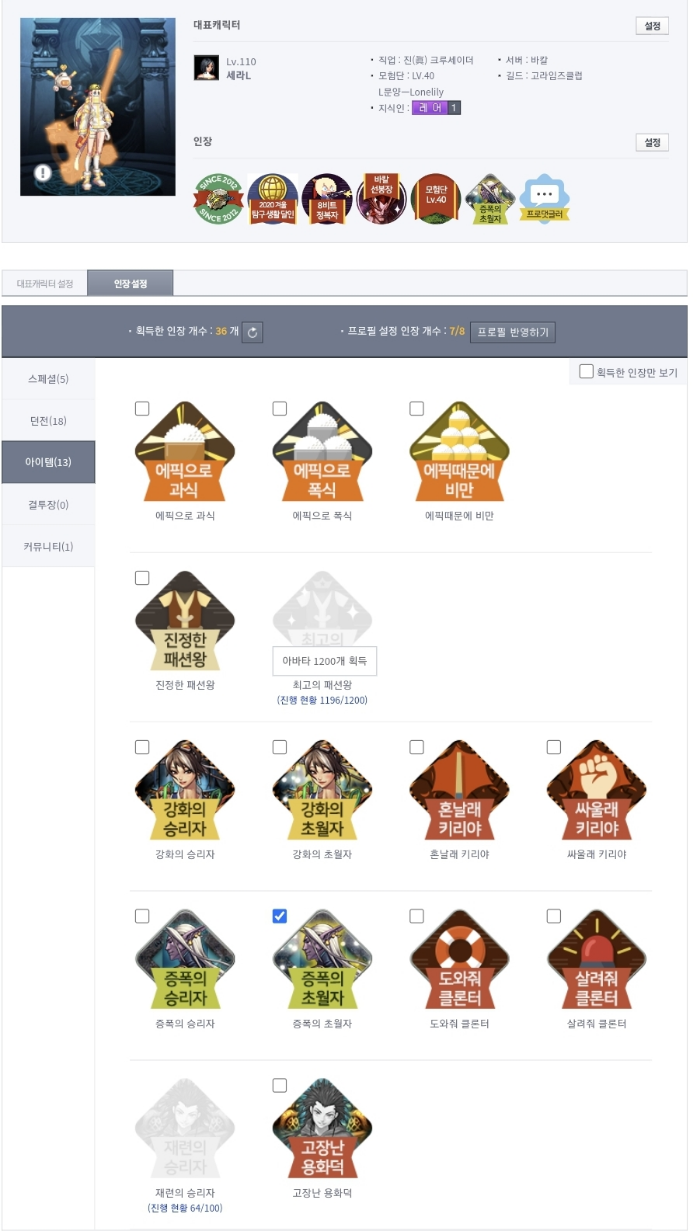Click the speech bubble 프로댓글러 profile badge

(x=545, y=199)
